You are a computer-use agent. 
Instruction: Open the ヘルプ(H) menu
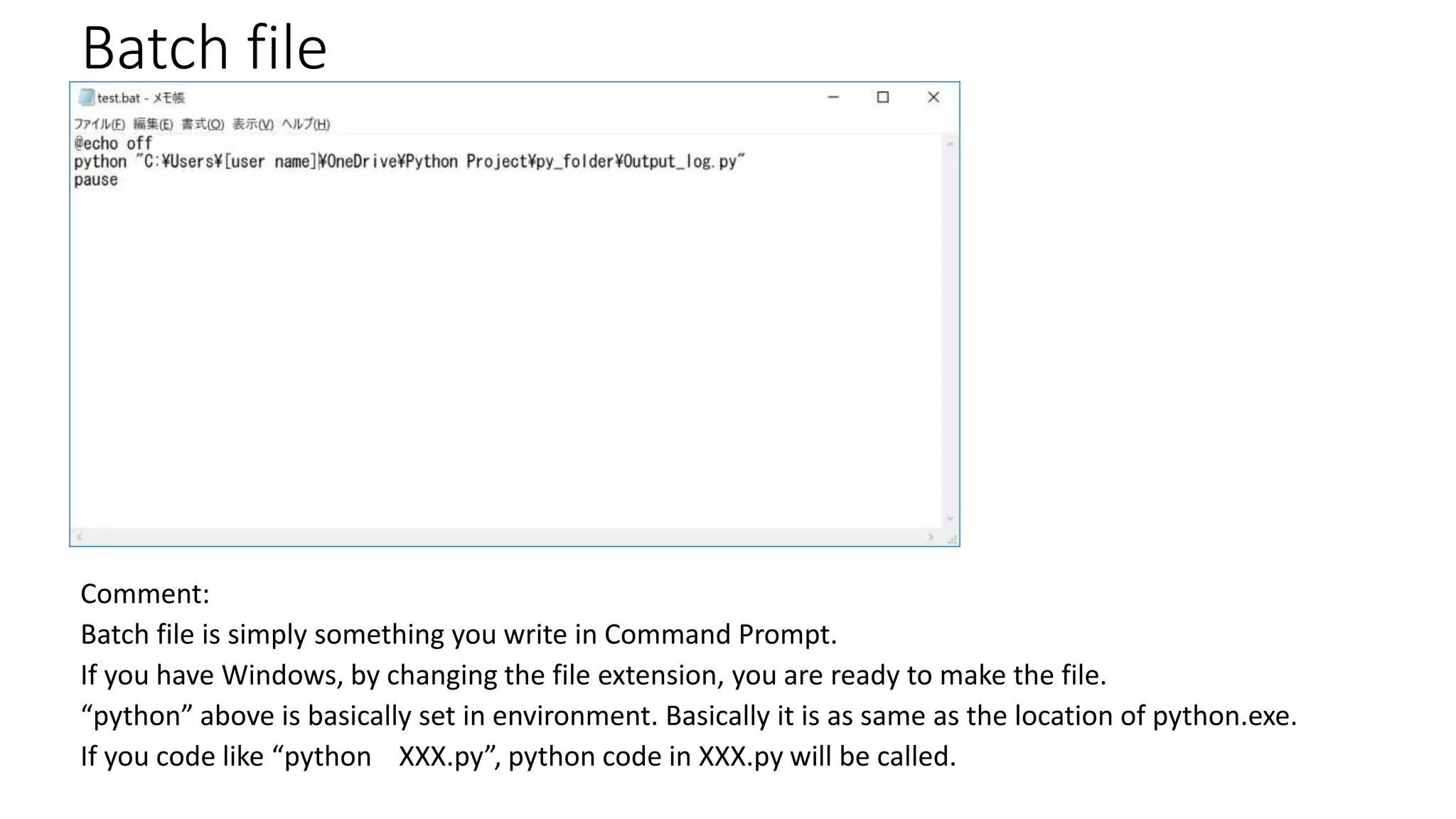pos(306,124)
